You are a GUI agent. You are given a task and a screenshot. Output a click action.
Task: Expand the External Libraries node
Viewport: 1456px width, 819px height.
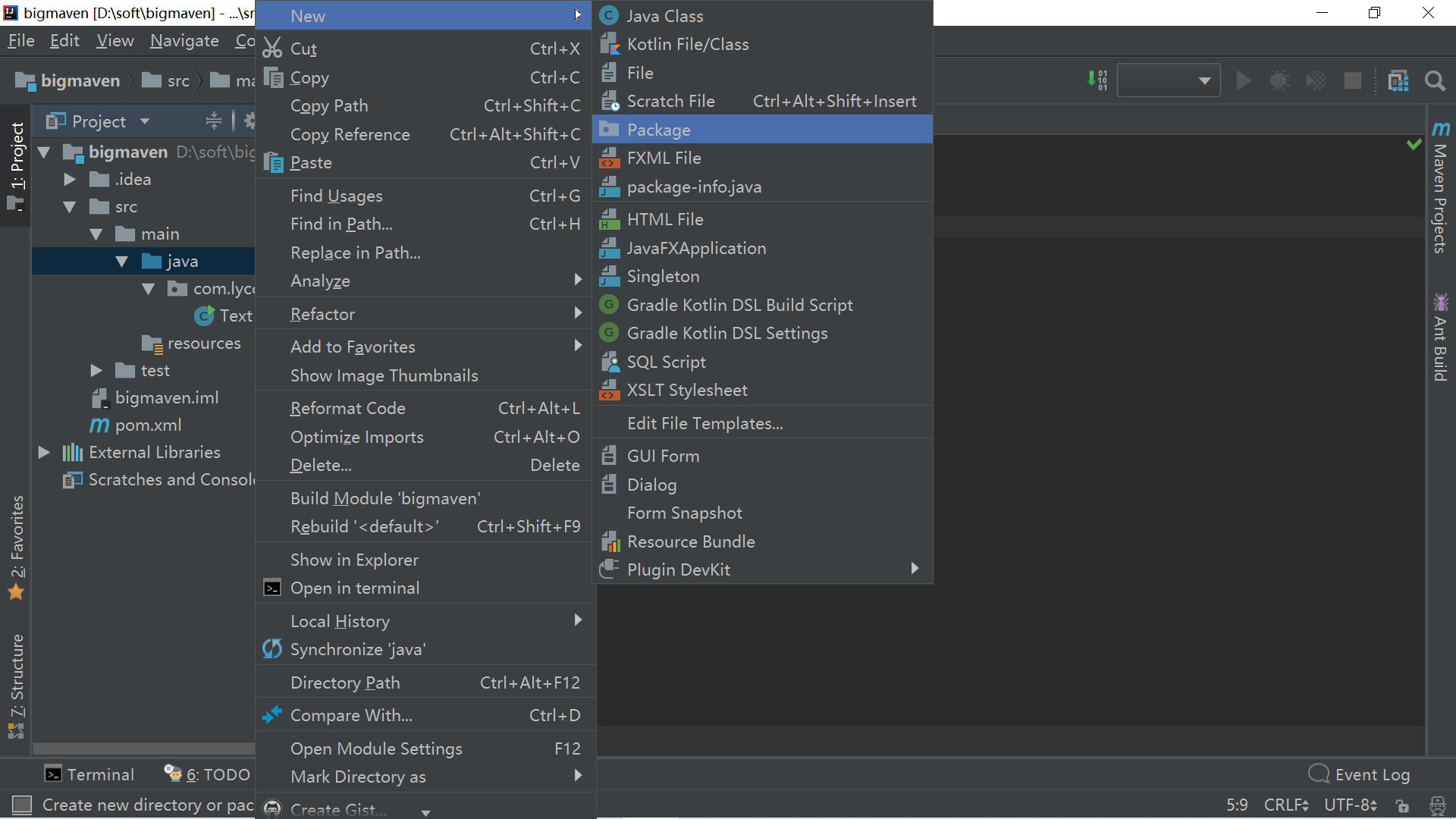pyautogui.click(x=44, y=453)
